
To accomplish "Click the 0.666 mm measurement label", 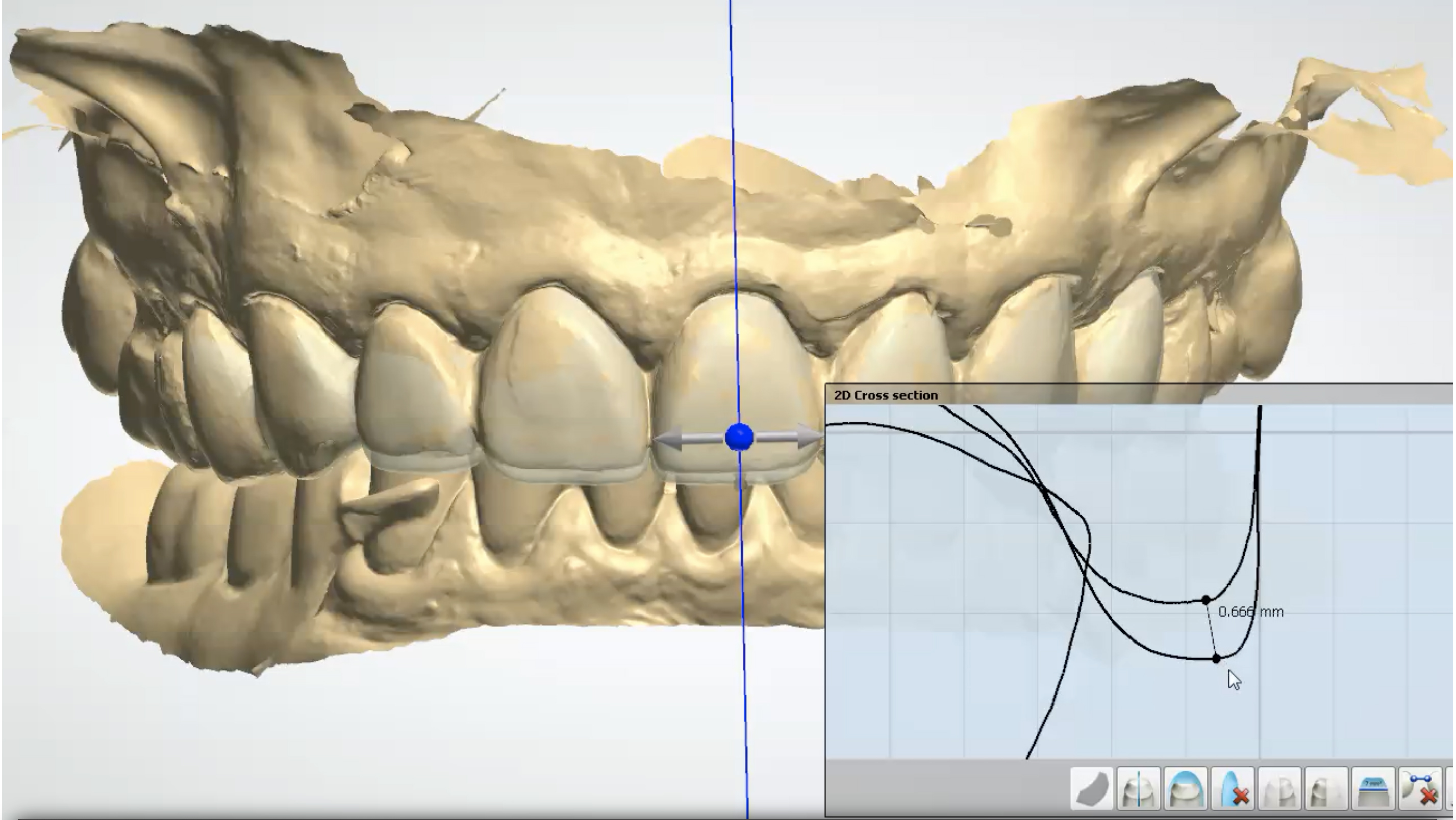I will tap(1250, 612).
